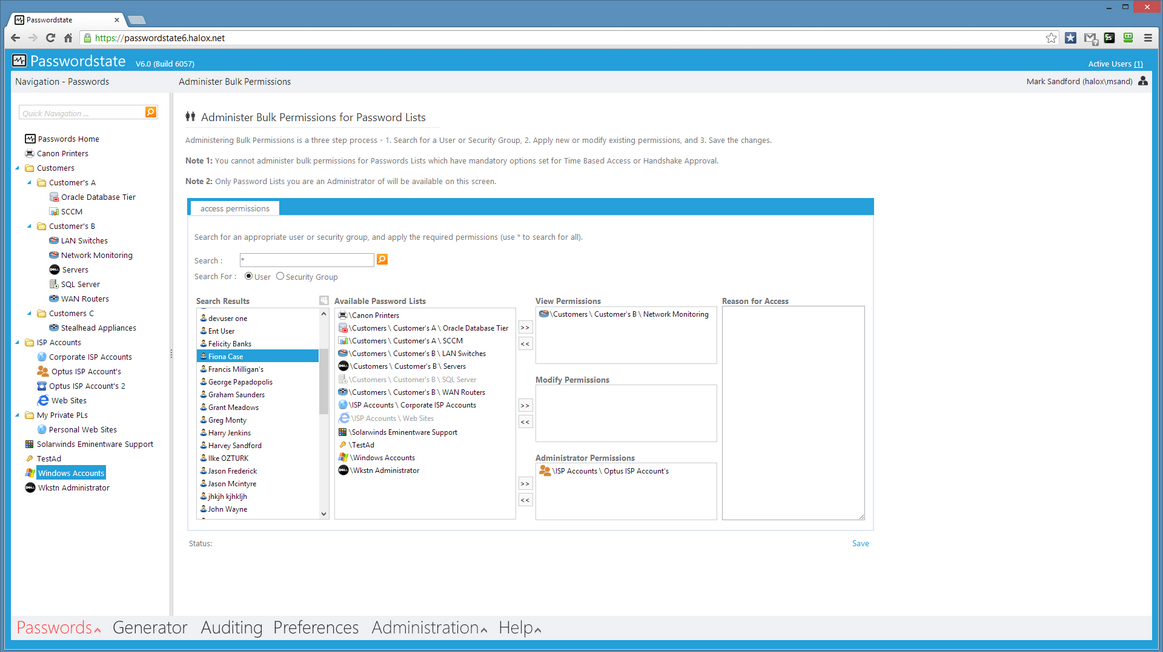Click the Canon Printers tree icon

pos(30,154)
